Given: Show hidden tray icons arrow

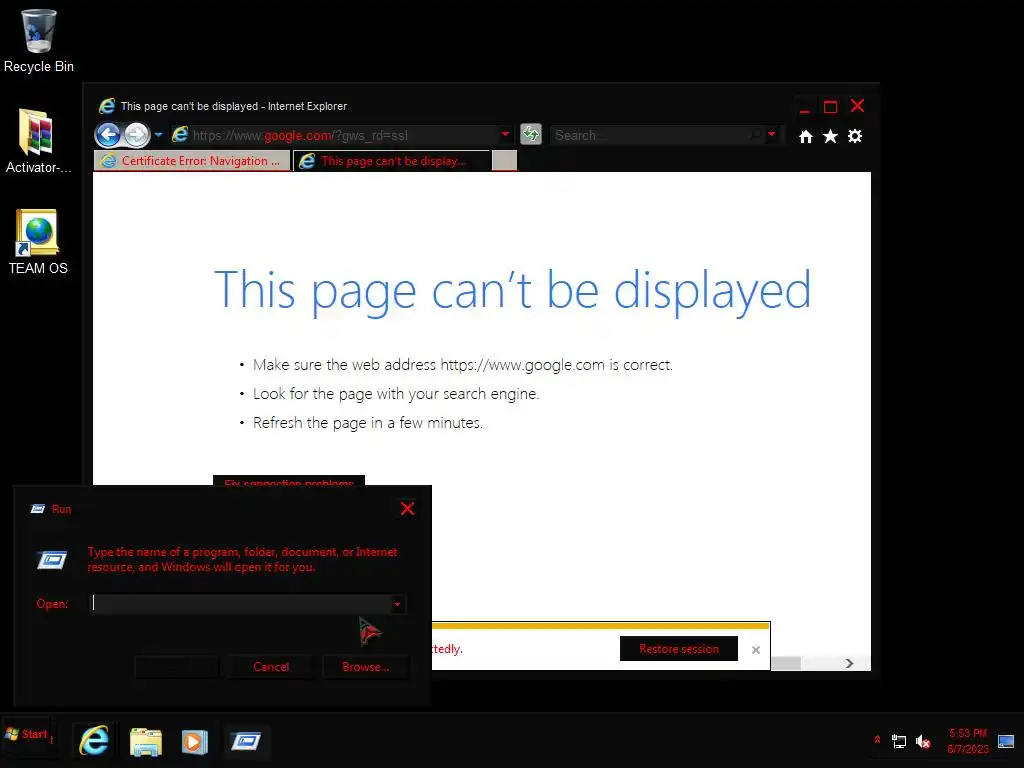Looking at the screenshot, I should click(877, 740).
